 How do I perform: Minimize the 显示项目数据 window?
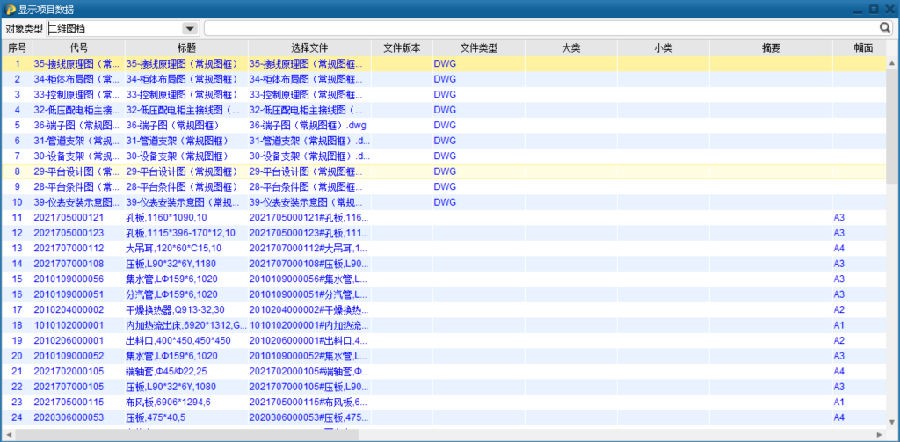pos(858,8)
